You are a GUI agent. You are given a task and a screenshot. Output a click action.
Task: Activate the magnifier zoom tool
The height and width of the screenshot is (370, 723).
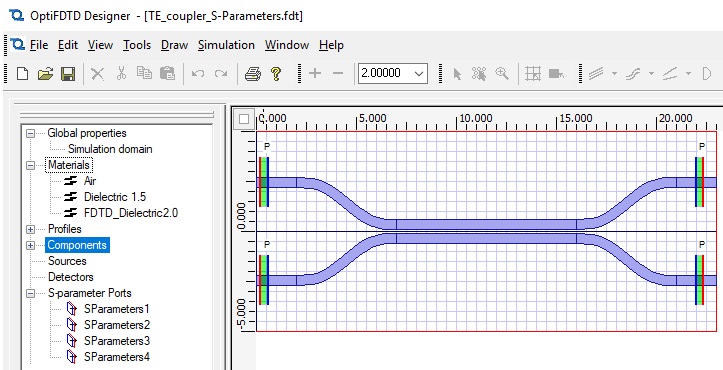(502, 73)
